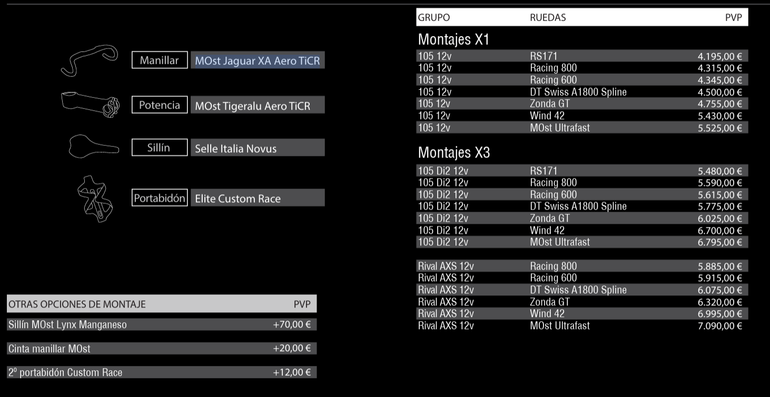Select 2º portabidón Custom Race option

[65, 372]
